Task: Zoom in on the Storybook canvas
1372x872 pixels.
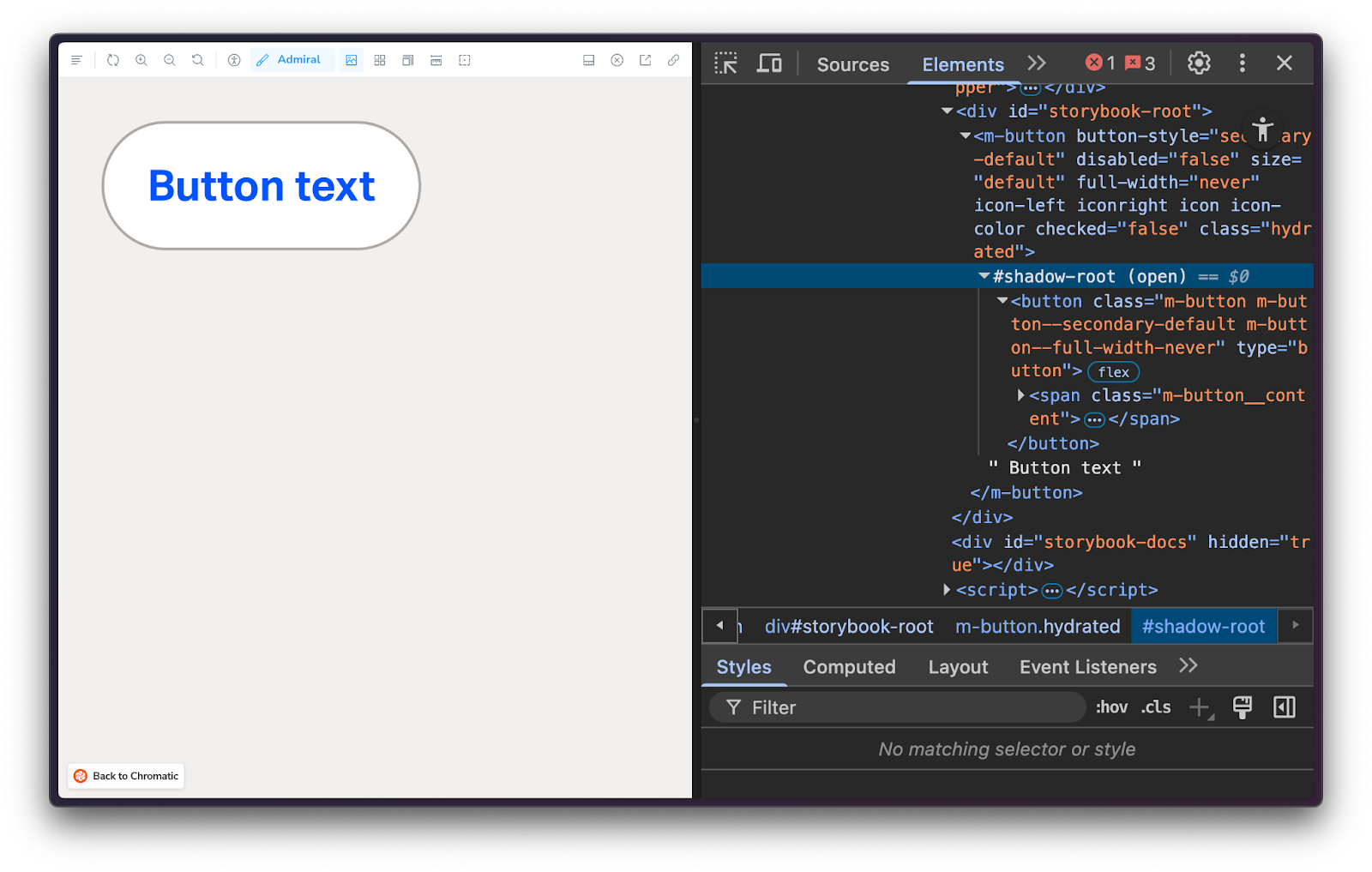Action: [141, 60]
